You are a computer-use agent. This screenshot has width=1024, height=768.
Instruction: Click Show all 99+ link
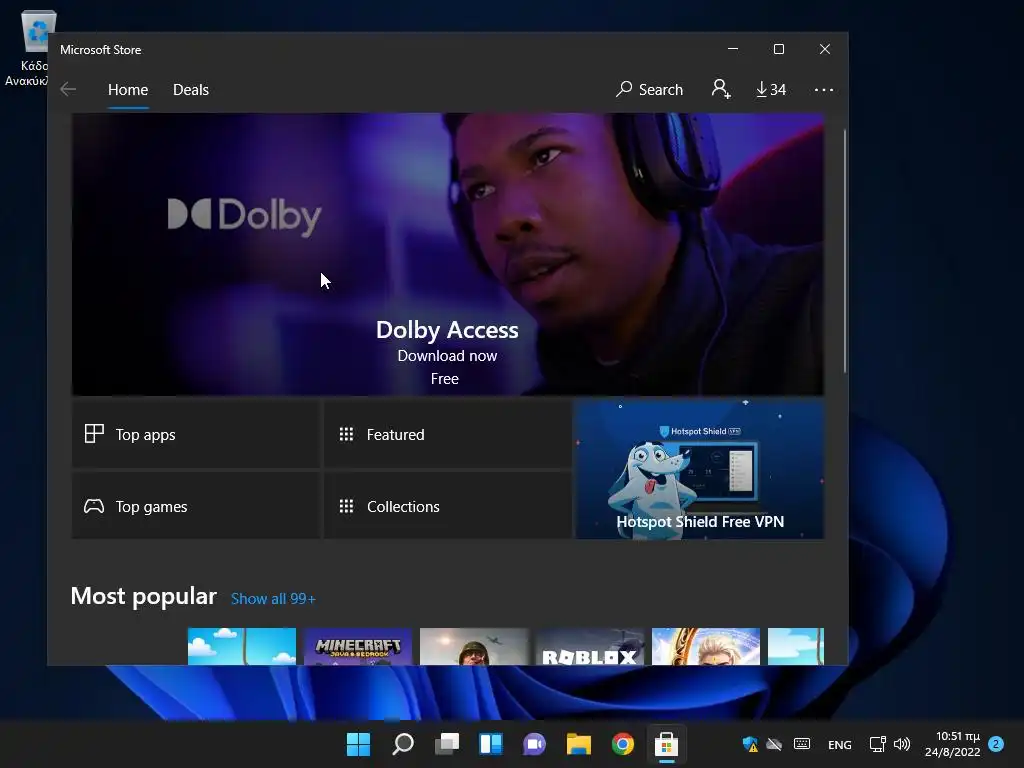coord(273,599)
